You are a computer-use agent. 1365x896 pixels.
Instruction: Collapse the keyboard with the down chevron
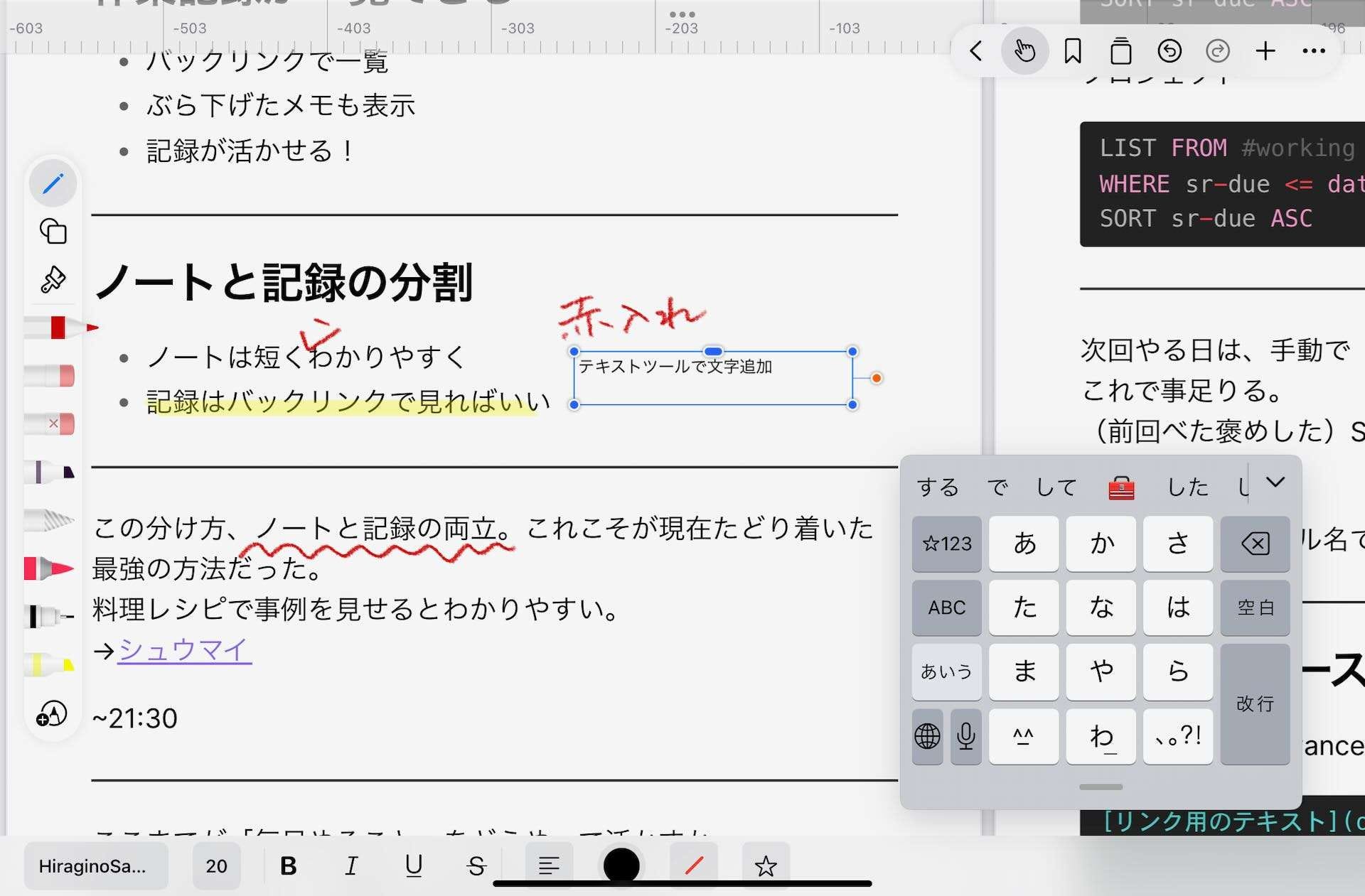[1275, 483]
